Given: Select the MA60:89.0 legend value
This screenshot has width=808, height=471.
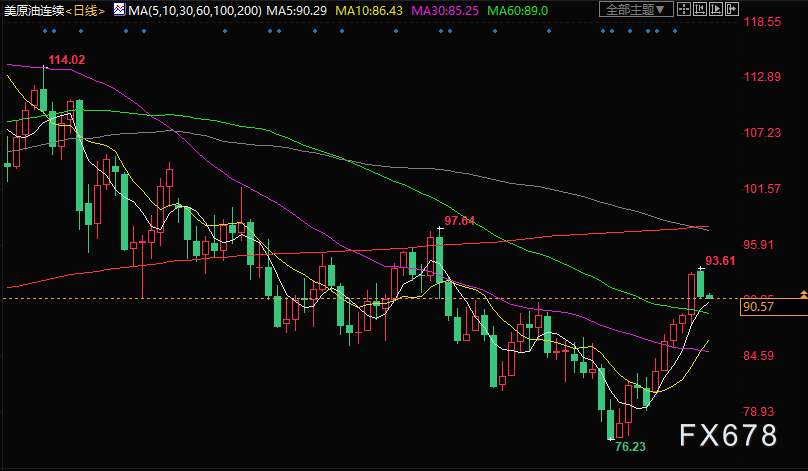Looking at the screenshot, I should click(x=517, y=10).
